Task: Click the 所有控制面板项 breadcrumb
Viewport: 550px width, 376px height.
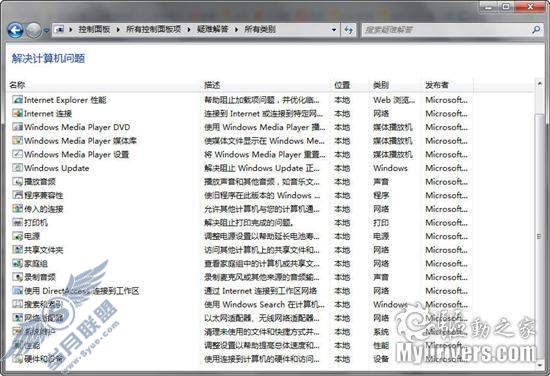Action: pyautogui.click(x=154, y=29)
